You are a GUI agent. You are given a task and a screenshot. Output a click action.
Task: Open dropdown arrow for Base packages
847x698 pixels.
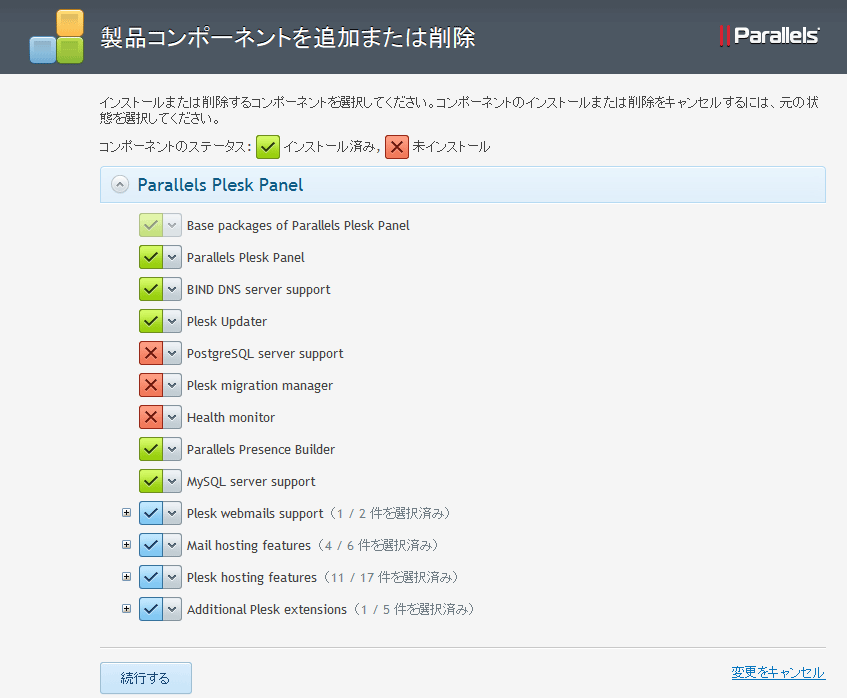(x=172, y=226)
